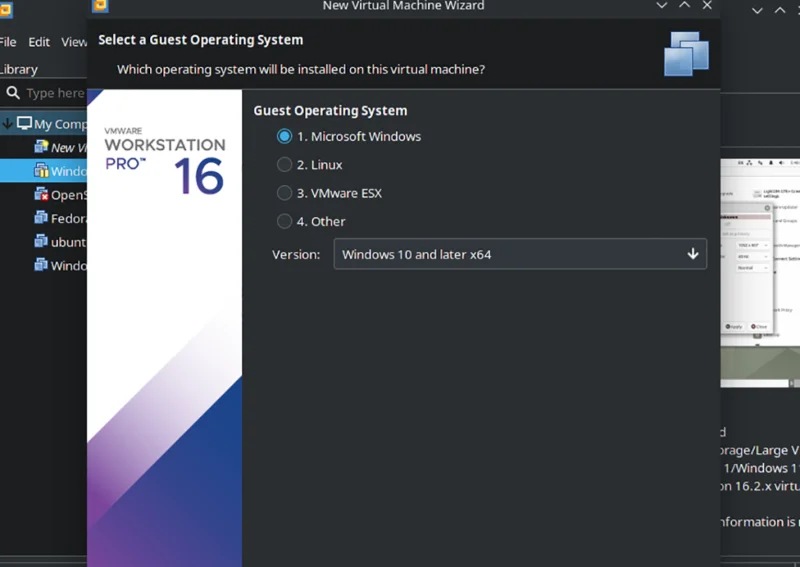This screenshot has width=800, height=567.
Task: Open the Edit menu
Action: coord(39,42)
